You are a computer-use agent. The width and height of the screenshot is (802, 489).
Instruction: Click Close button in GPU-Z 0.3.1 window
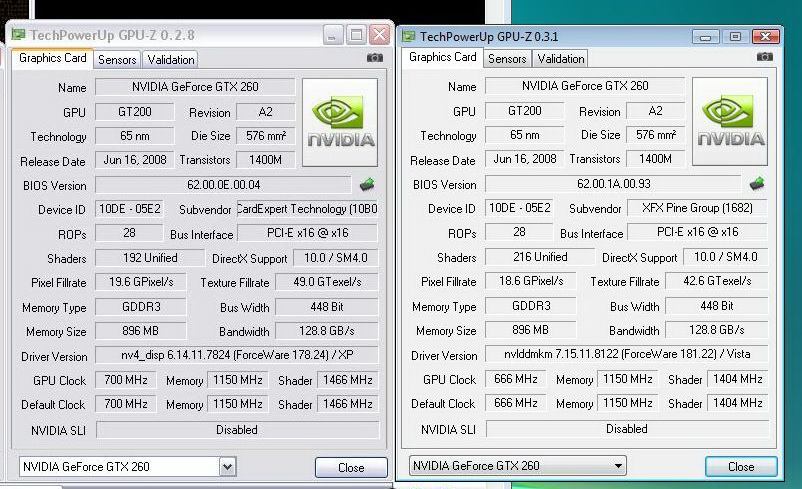[741, 466]
